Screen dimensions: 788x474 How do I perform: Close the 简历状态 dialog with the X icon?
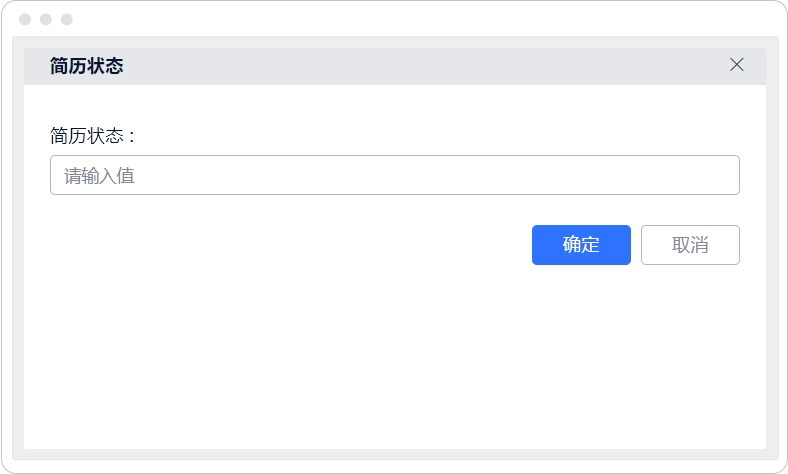point(737,65)
